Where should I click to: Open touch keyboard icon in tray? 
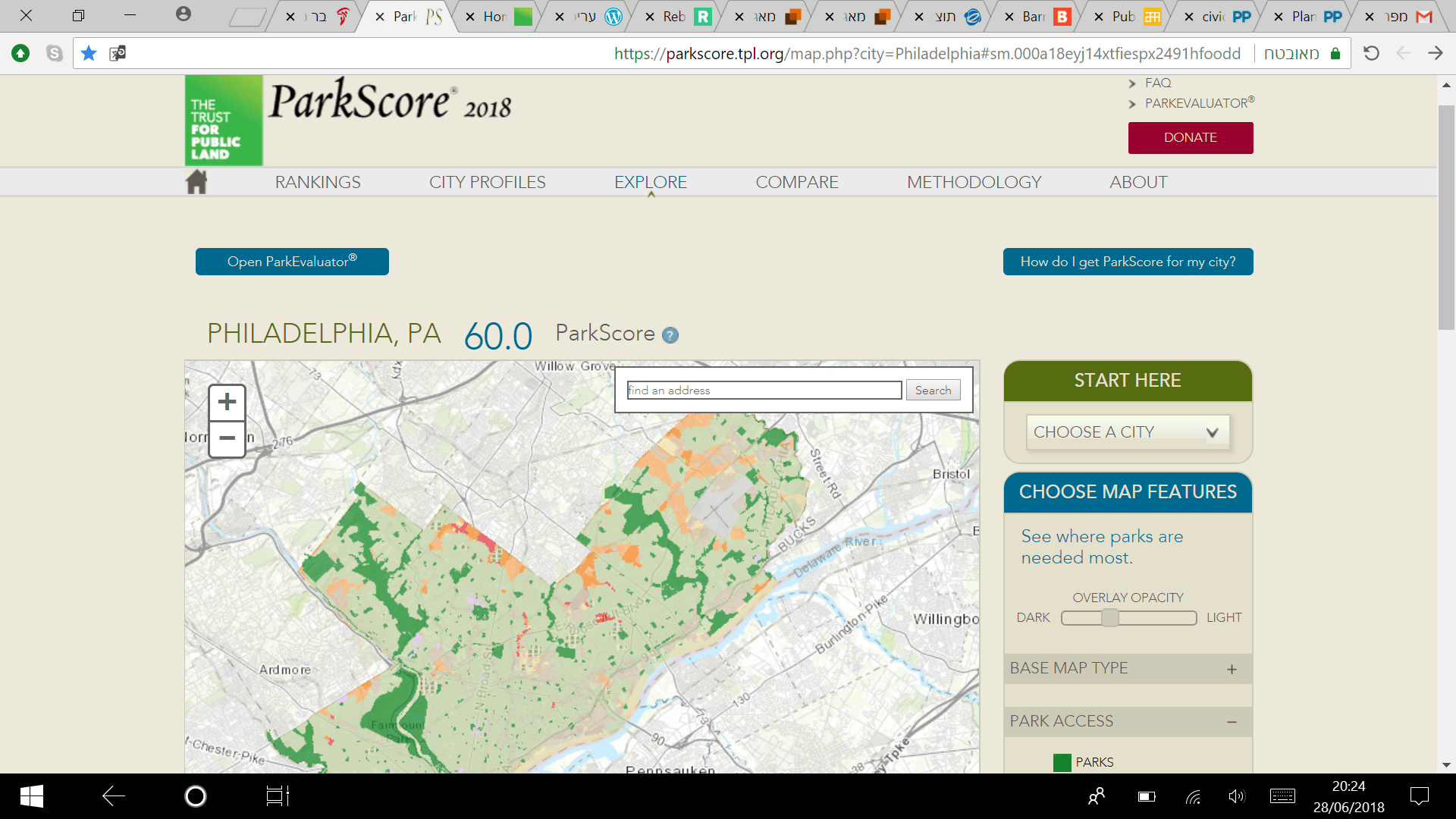click(x=1283, y=796)
